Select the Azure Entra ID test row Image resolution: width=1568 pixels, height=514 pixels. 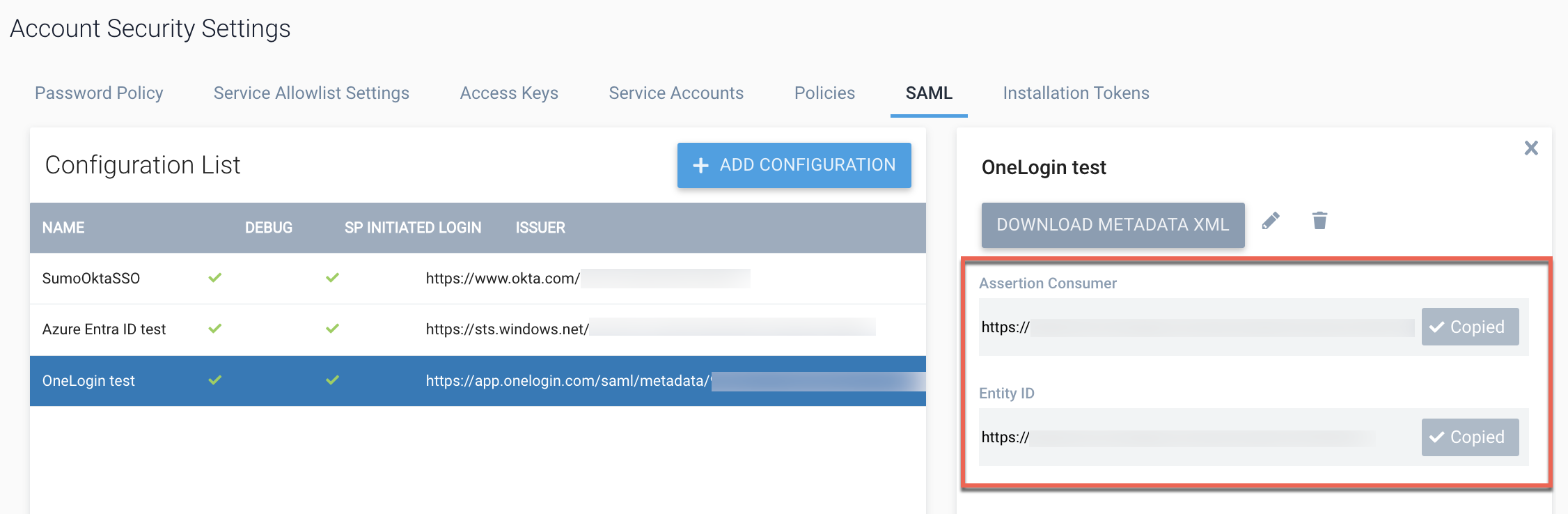(104, 329)
